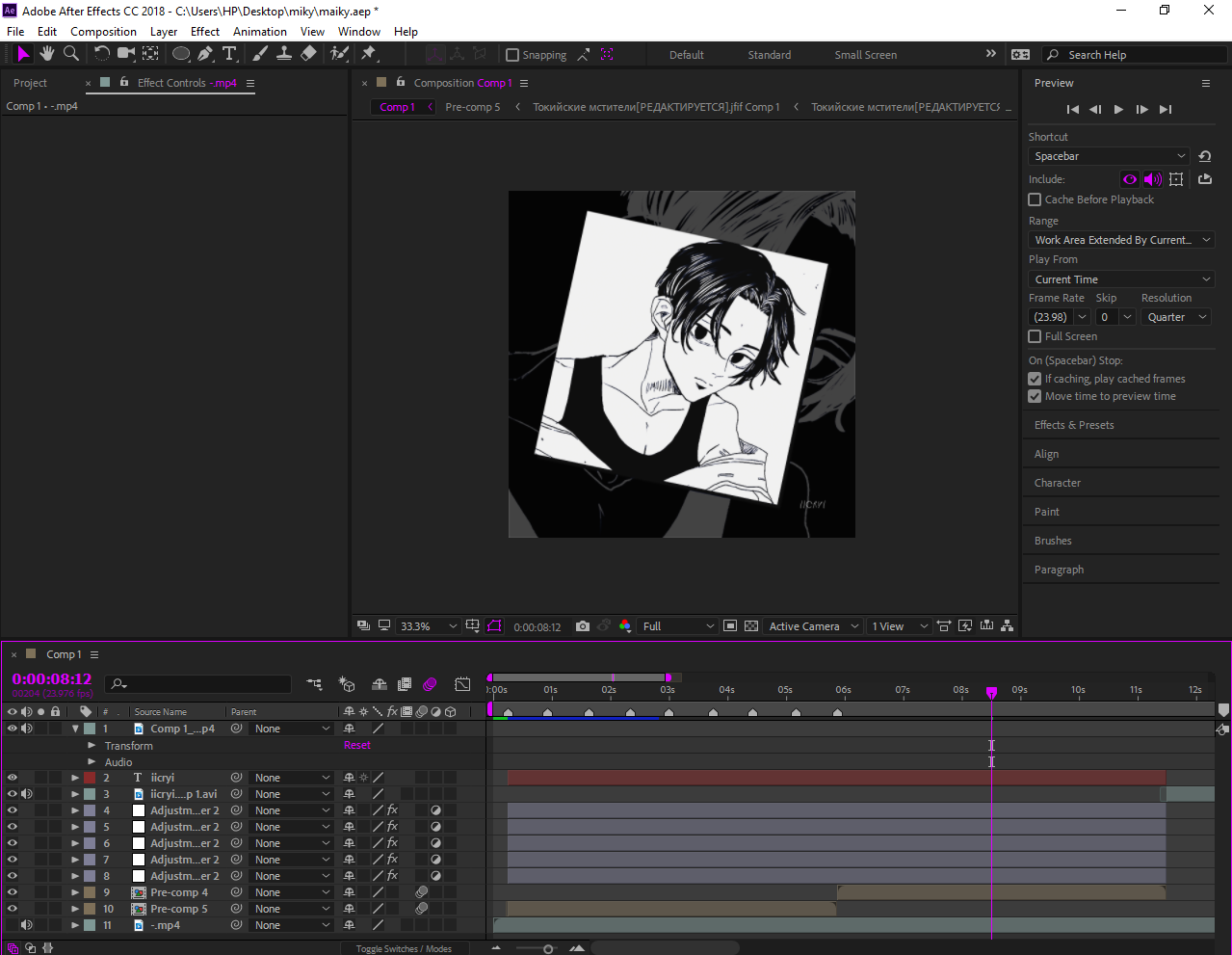The width and height of the screenshot is (1232, 955).
Task: Expand the Audio property of layer 1
Action: pos(92,762)
